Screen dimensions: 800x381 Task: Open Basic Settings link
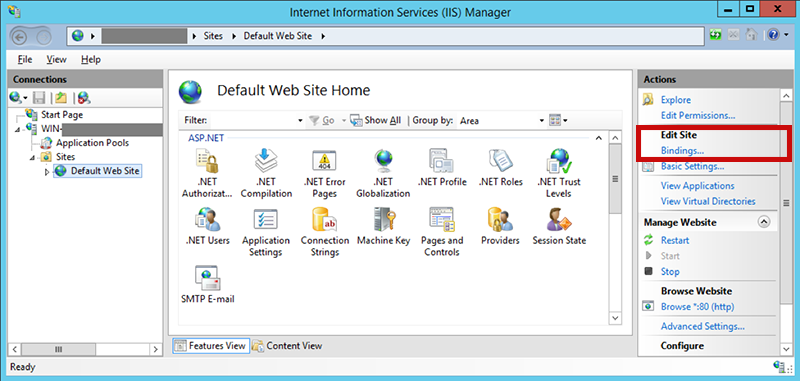tap(692, 166)
